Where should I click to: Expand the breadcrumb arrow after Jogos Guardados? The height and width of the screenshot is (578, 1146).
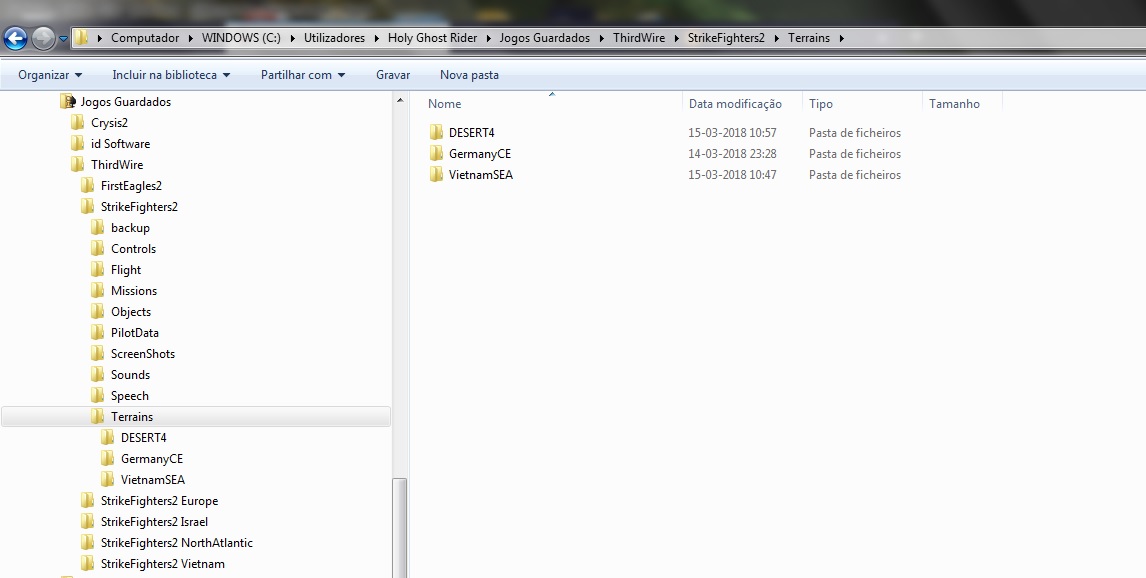click(x=602, y=38)
